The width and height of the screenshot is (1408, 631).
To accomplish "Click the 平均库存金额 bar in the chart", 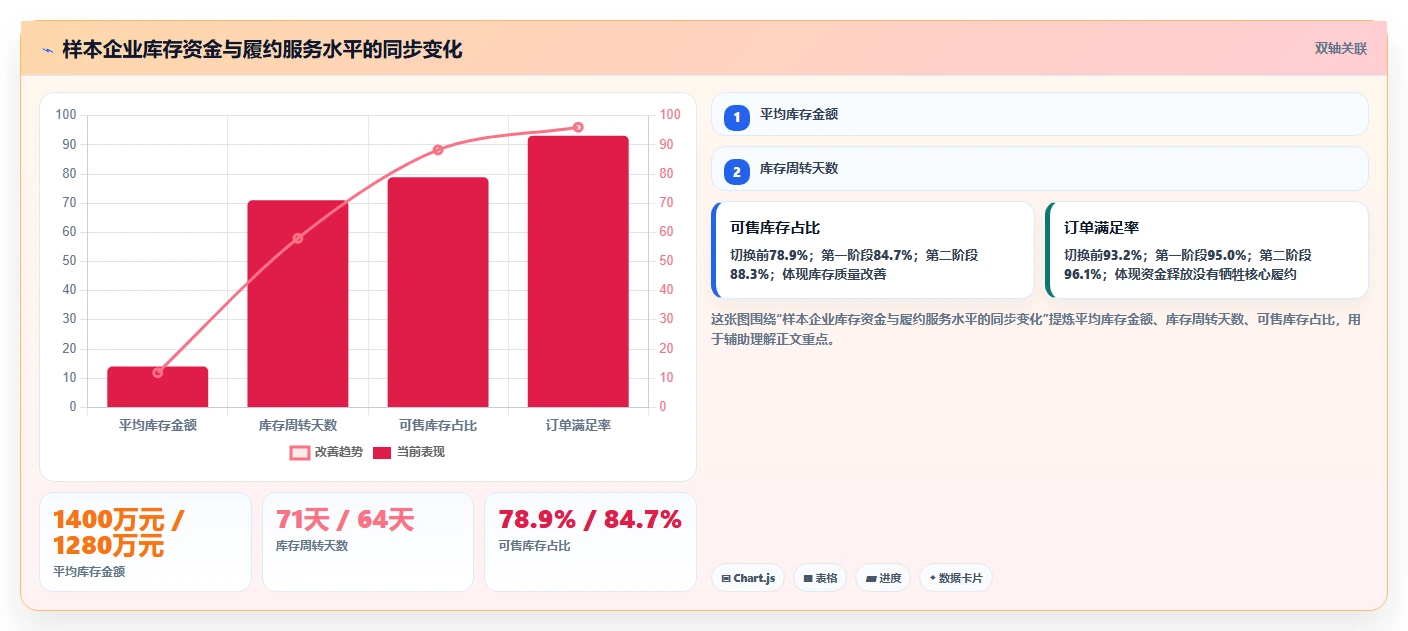I will click(x=158, y=387).
